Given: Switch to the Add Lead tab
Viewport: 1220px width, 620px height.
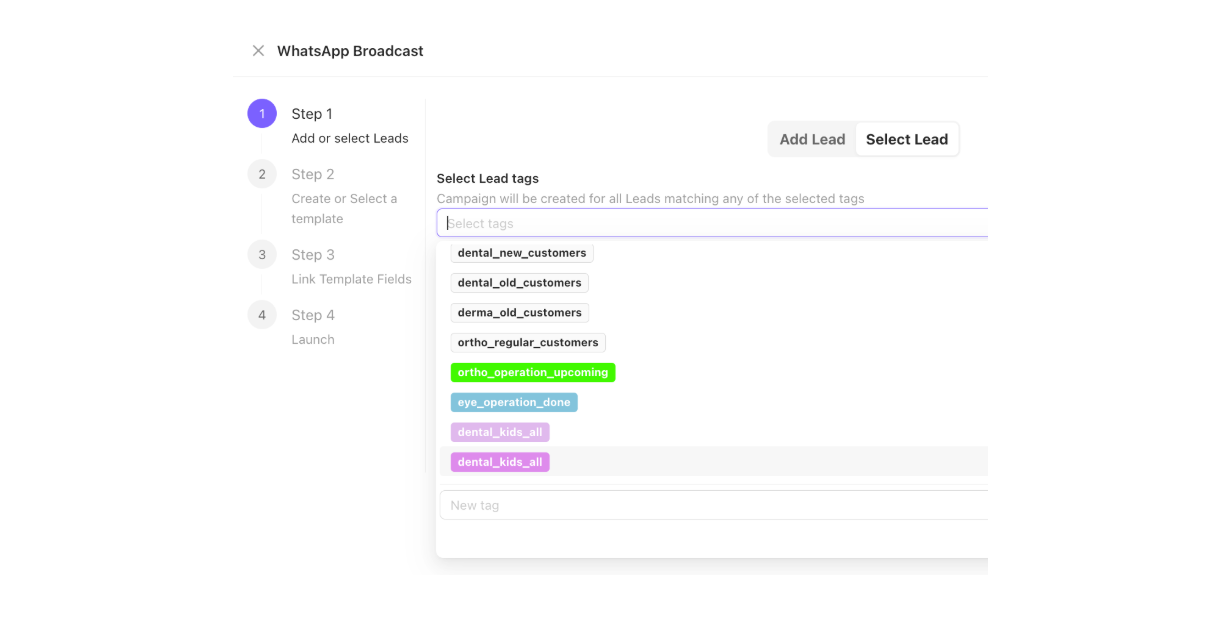Looking at the screenshot, I should tap(812, 139).
